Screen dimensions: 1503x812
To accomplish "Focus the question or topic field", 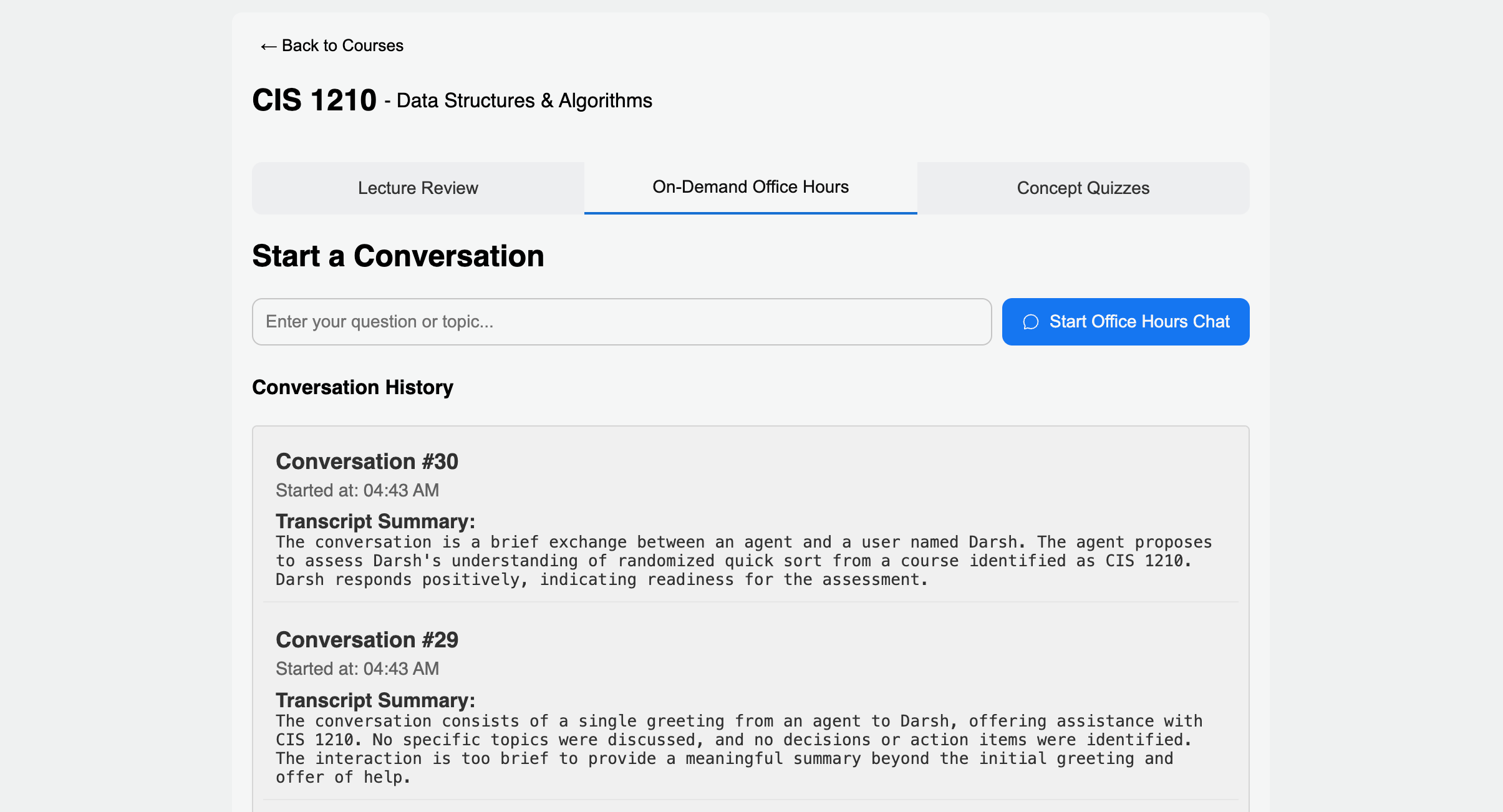I will (621, 322).
